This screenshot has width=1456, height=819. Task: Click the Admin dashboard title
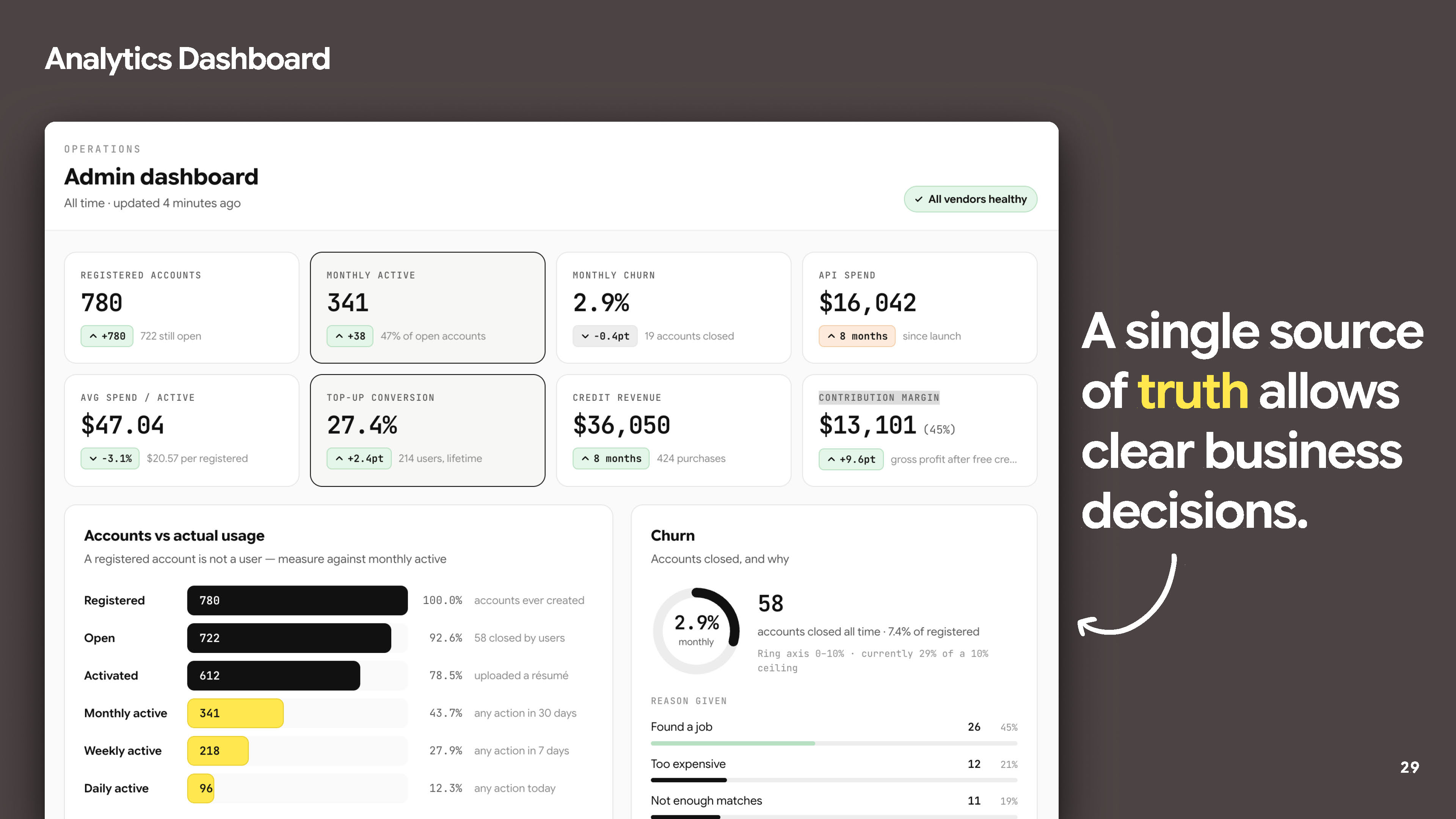161,176
